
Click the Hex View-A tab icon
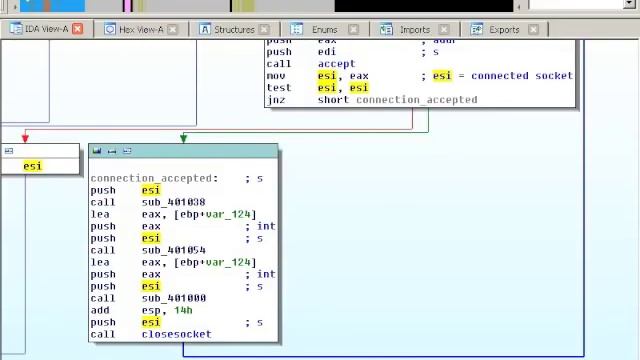[x=109, y=29]
